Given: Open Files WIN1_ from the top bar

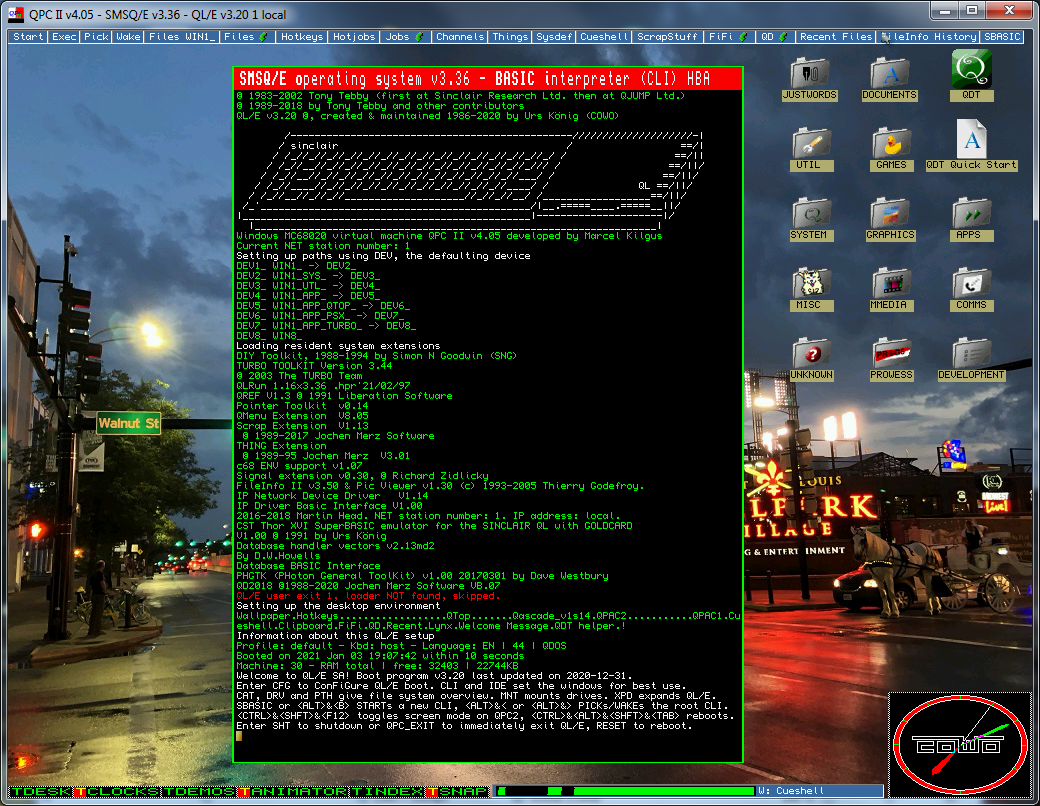Looking at the screenshot, I should click(182, 37).
